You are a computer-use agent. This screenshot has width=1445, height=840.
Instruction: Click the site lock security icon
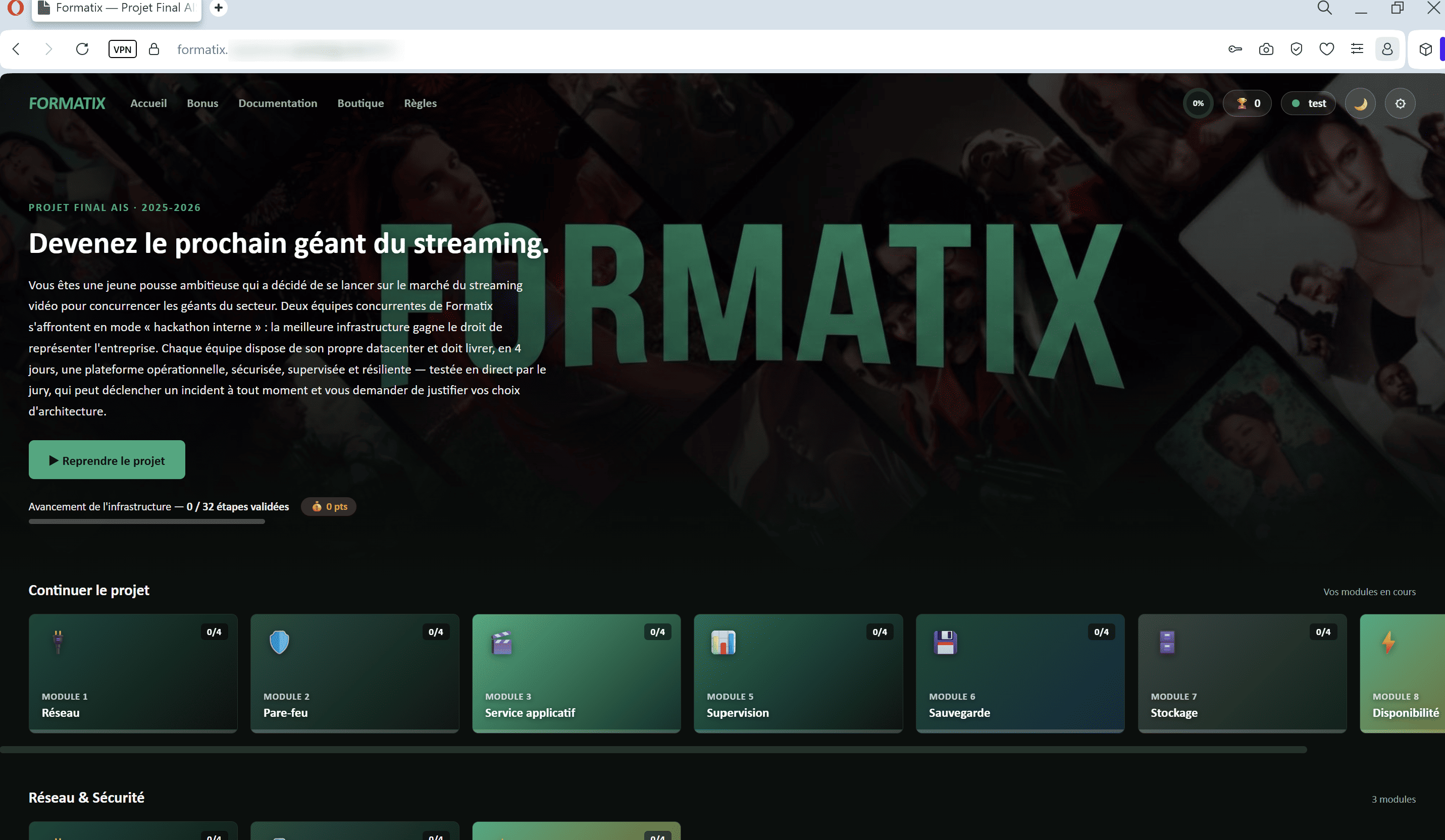coord(153,49)
